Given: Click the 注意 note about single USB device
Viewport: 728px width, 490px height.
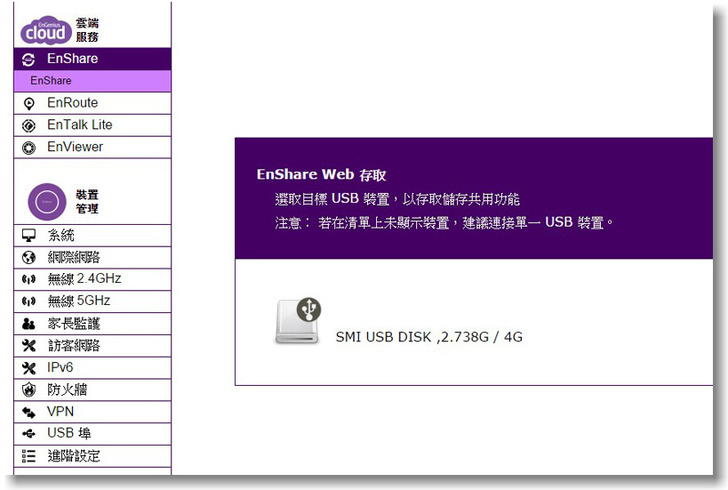Looking at the screenshot, I should point(444,223).
